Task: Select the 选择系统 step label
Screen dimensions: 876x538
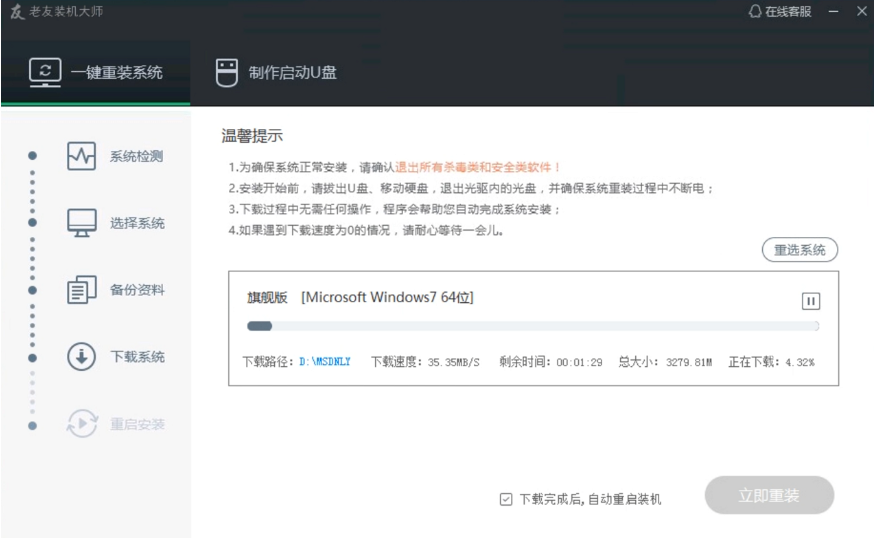Action: pos(137,223)
